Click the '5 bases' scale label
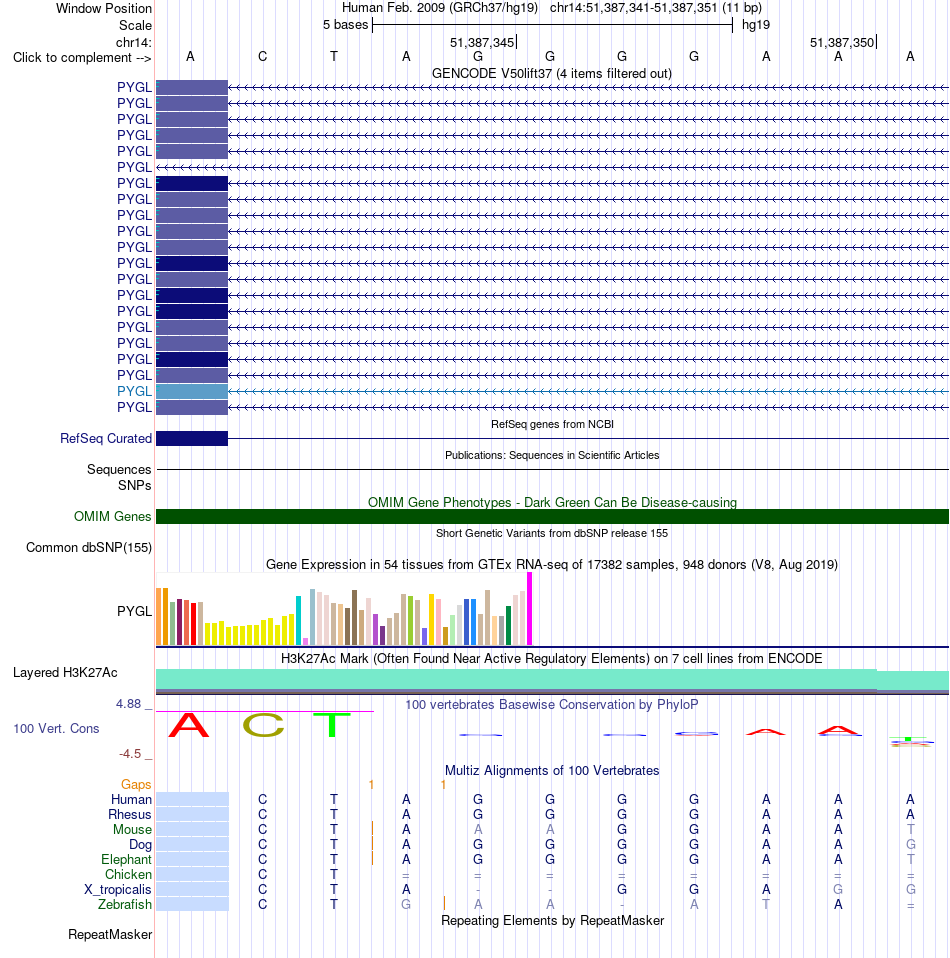The width and height of the screenshot is (950, 958). [x=346, y=25]
